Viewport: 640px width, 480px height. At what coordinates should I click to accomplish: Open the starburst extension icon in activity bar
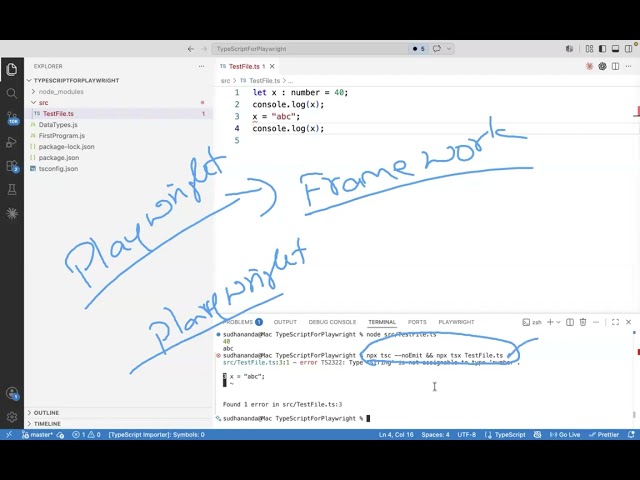[x=12, y=213]
